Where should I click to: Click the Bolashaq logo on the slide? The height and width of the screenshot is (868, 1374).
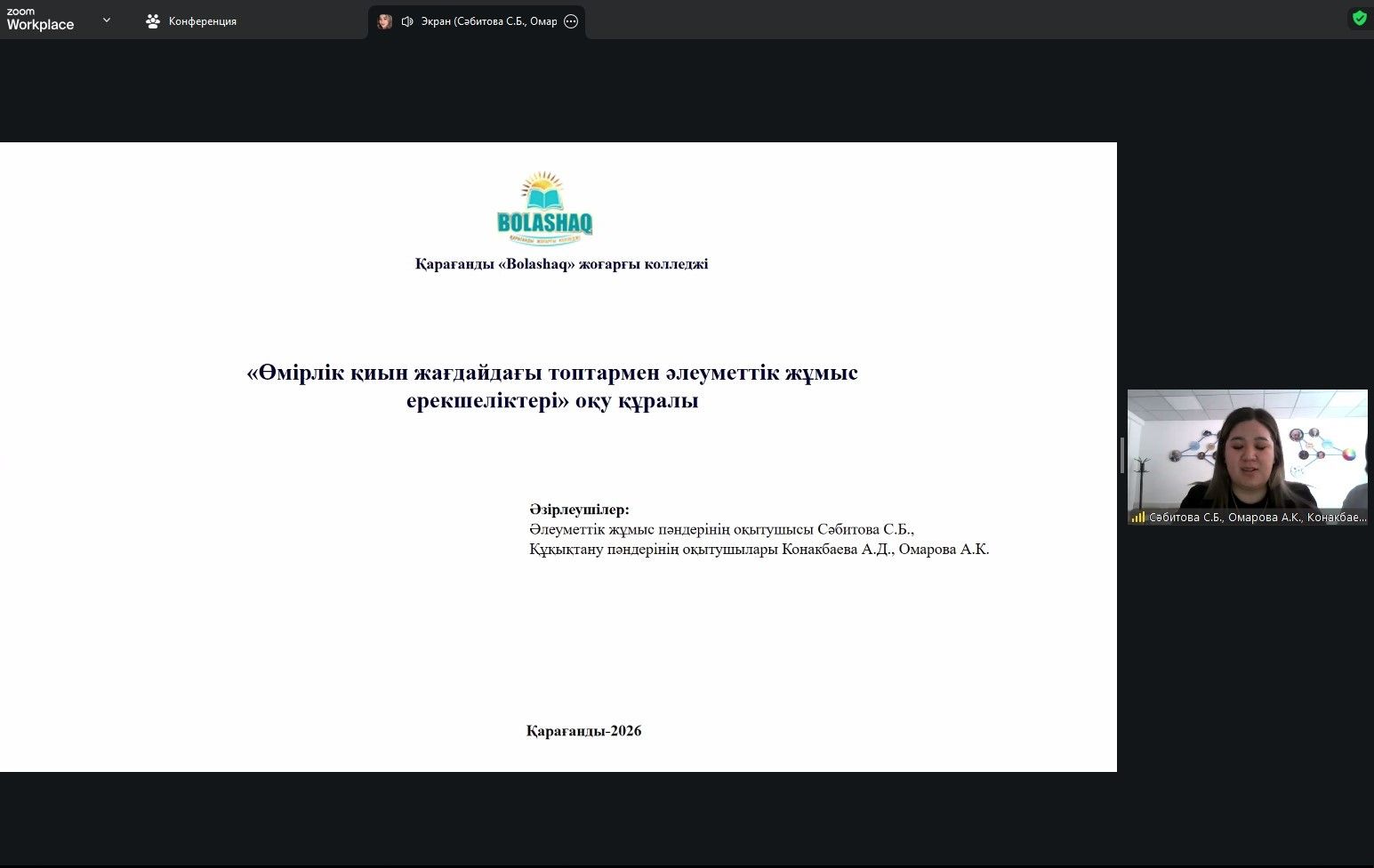tap(544, 209)
